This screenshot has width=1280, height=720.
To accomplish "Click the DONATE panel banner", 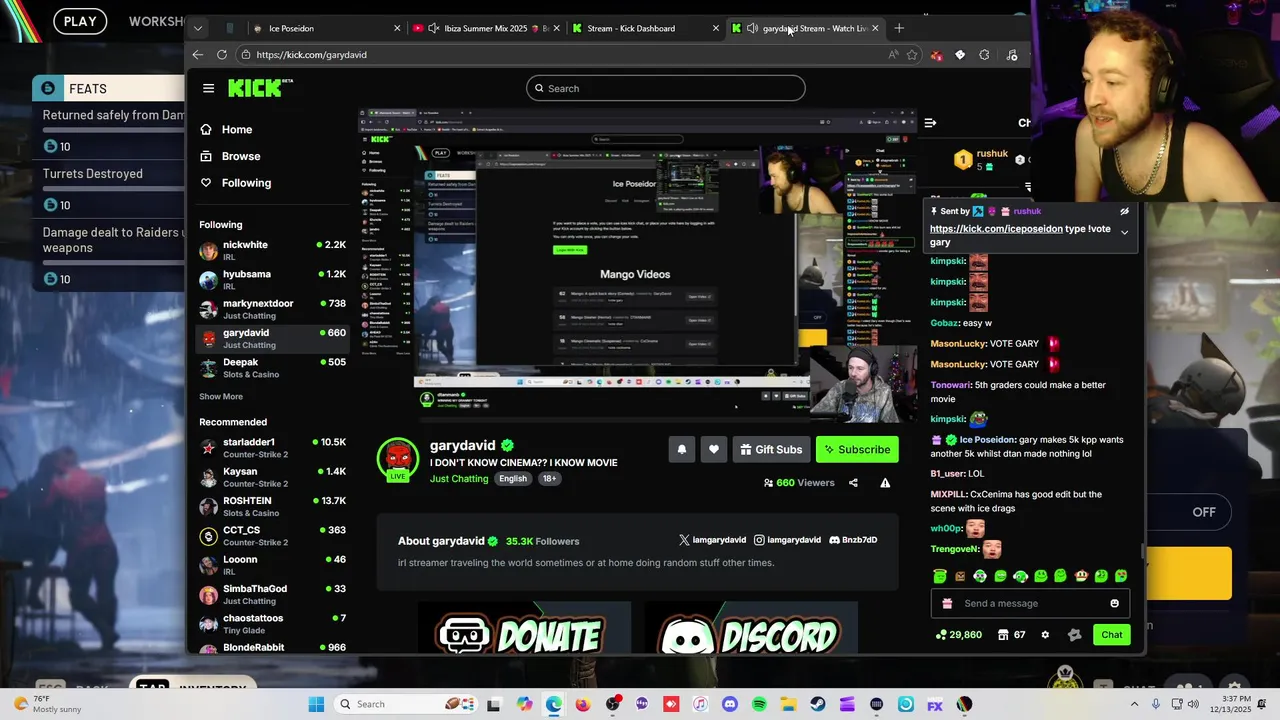I will coord(524,628).
